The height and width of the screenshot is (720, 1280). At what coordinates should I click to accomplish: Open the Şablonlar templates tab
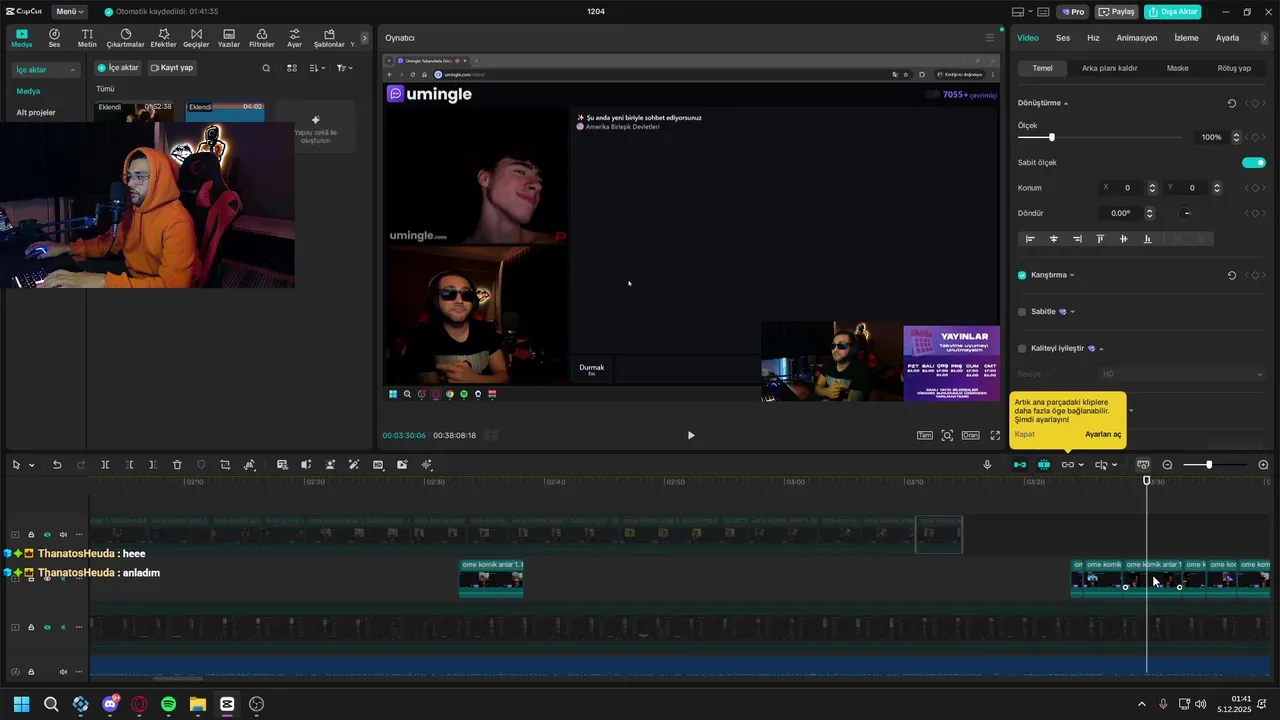click(x=329, y=38)
